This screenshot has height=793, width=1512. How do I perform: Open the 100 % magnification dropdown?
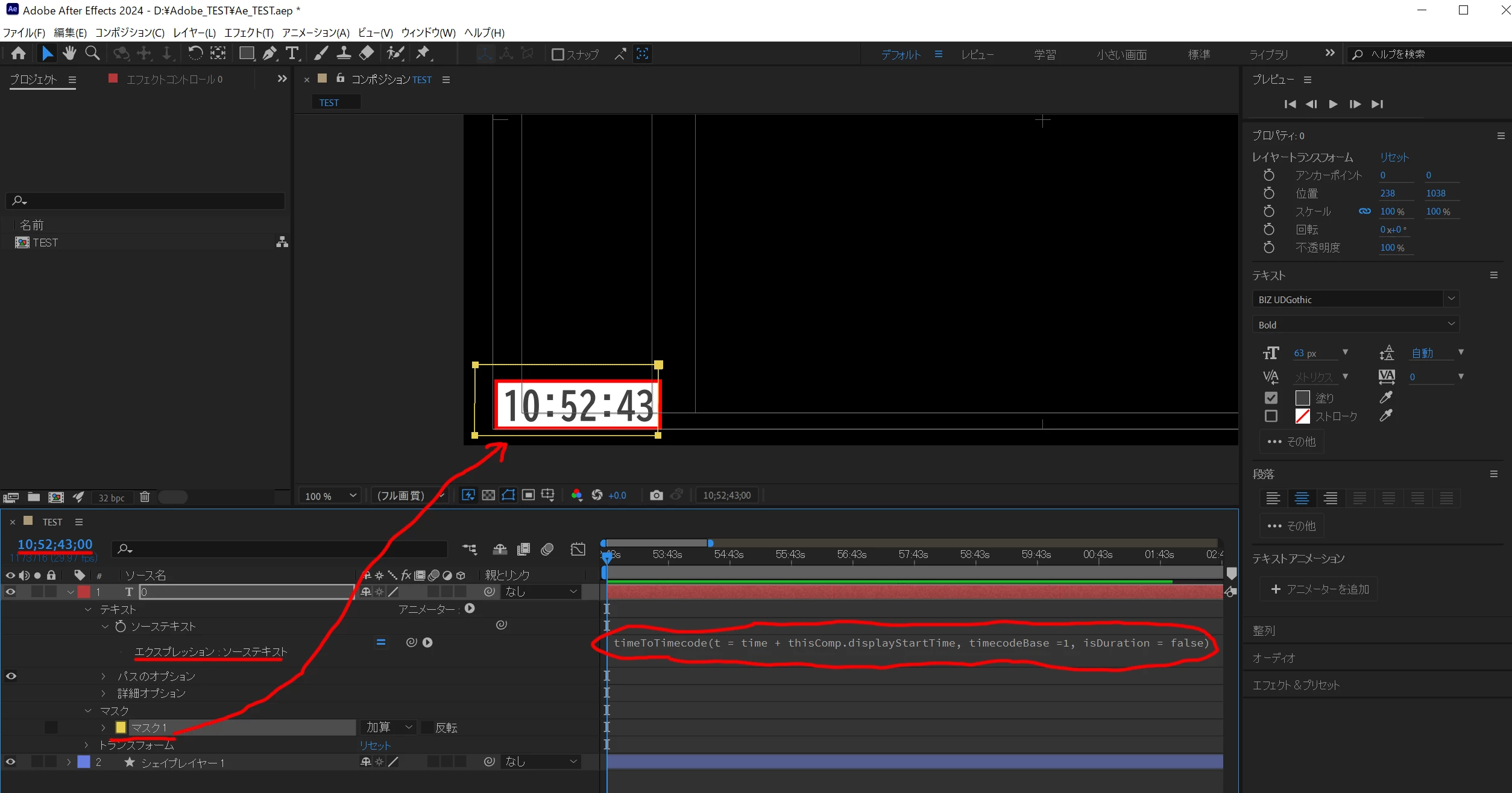(330, 496)
